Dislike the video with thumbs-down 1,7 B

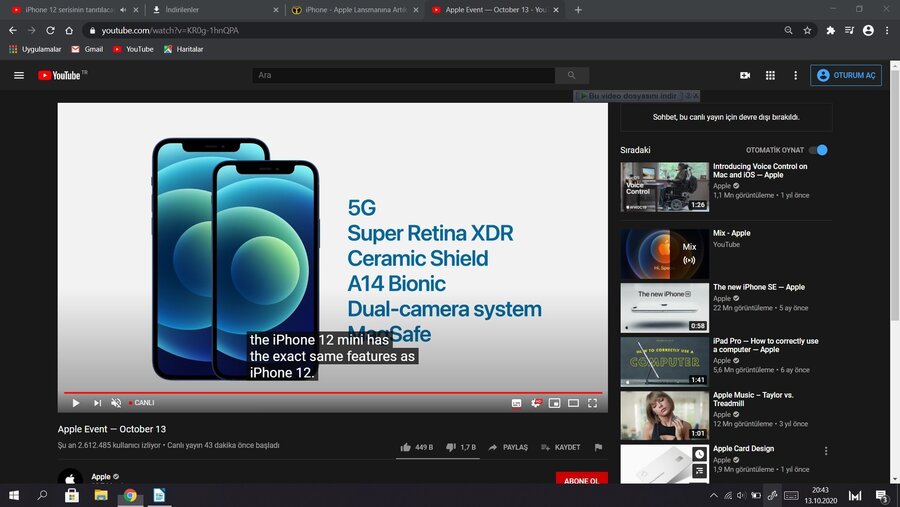[461, 447]
